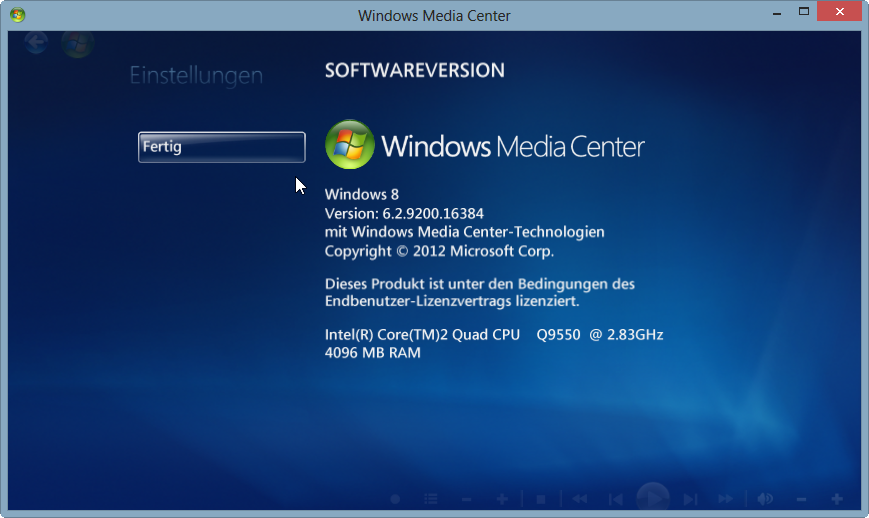Stop playback with the stop button
Viewport: 869px width, 518px height.
tap(541, 500)
